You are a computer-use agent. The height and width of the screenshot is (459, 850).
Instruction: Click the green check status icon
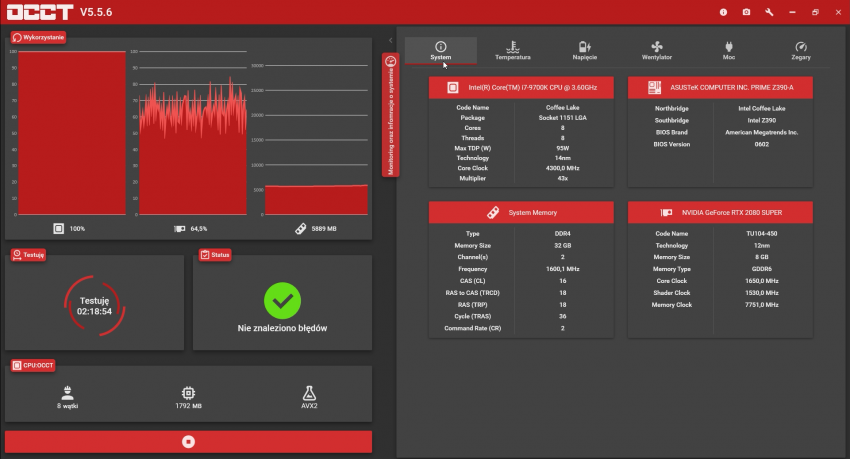282,301
